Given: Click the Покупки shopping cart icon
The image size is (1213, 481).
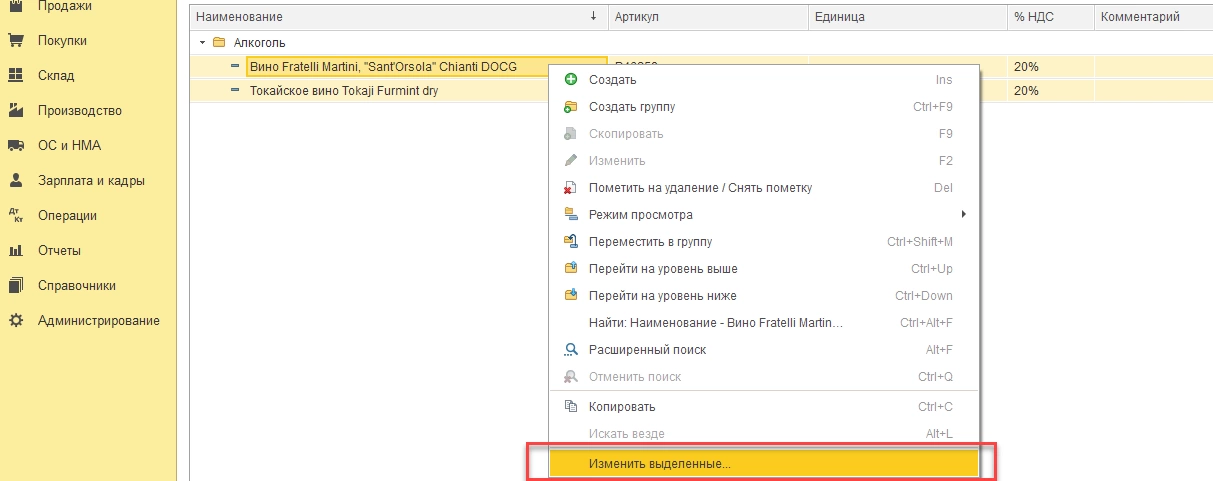Looking at the screenshot, I should pos(15,41).
